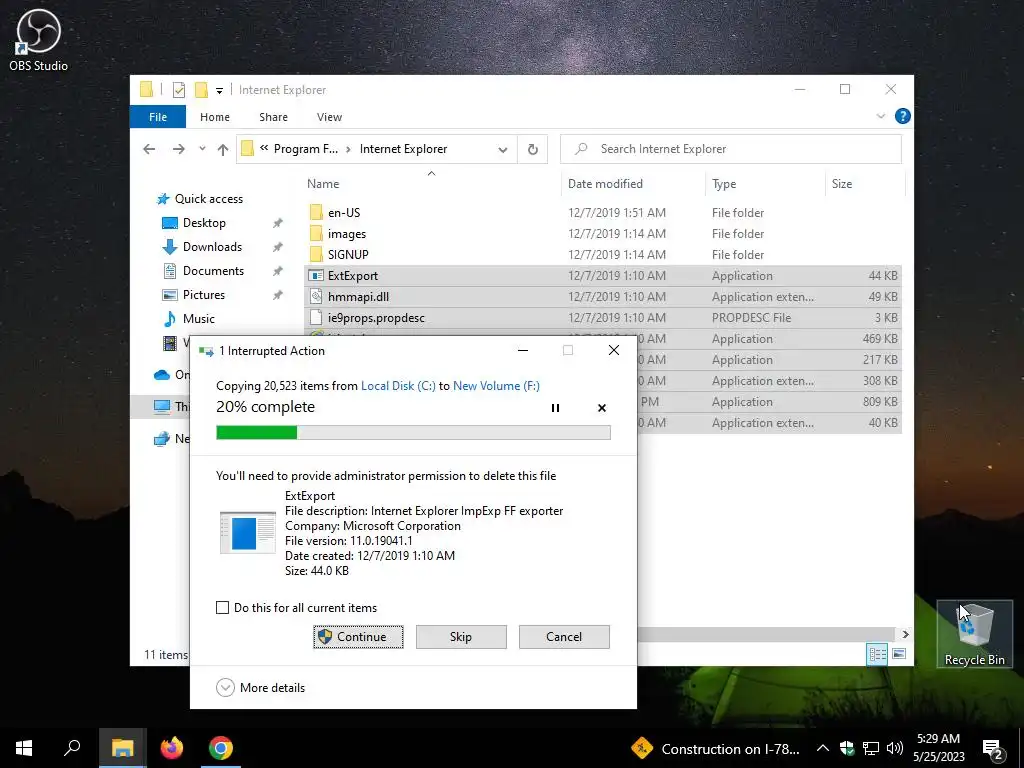
Task: Cancel copy with the small X
Action: tap(601, 408)
